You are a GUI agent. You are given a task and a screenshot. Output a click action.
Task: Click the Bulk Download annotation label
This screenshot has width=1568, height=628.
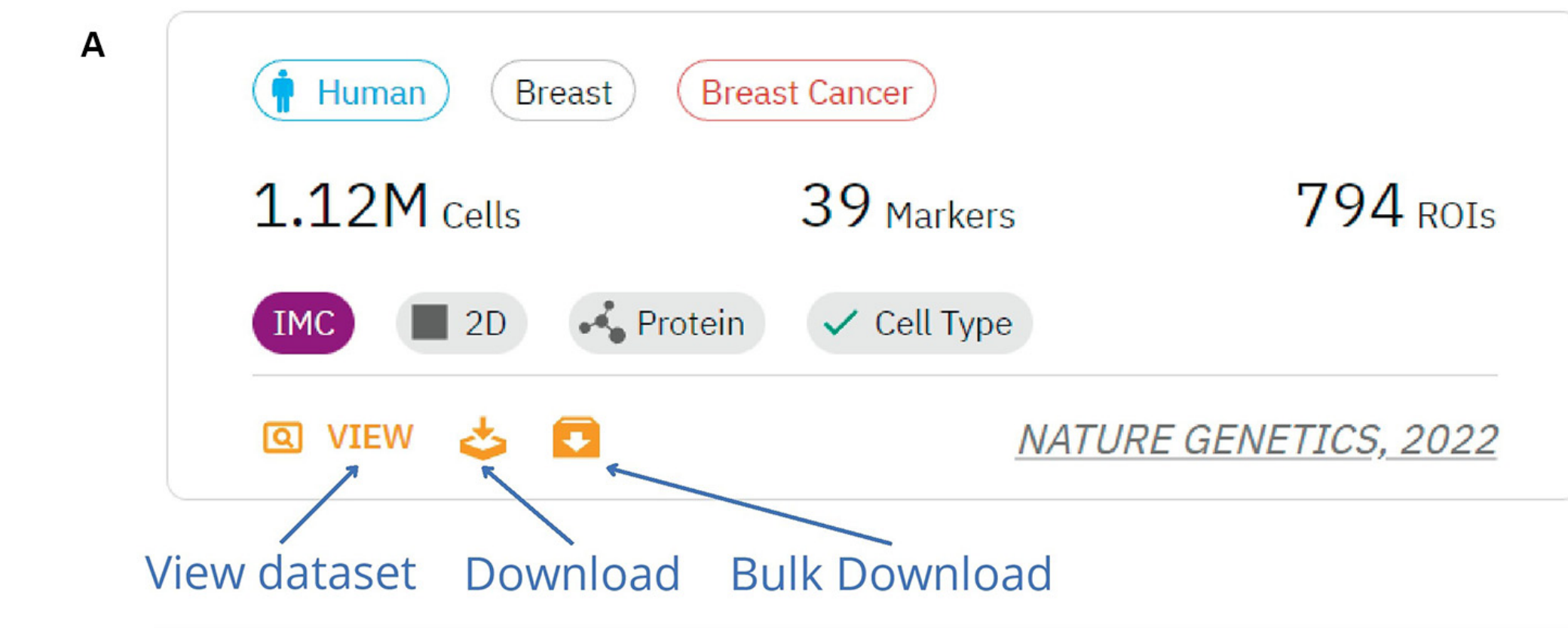coord(890,574)
